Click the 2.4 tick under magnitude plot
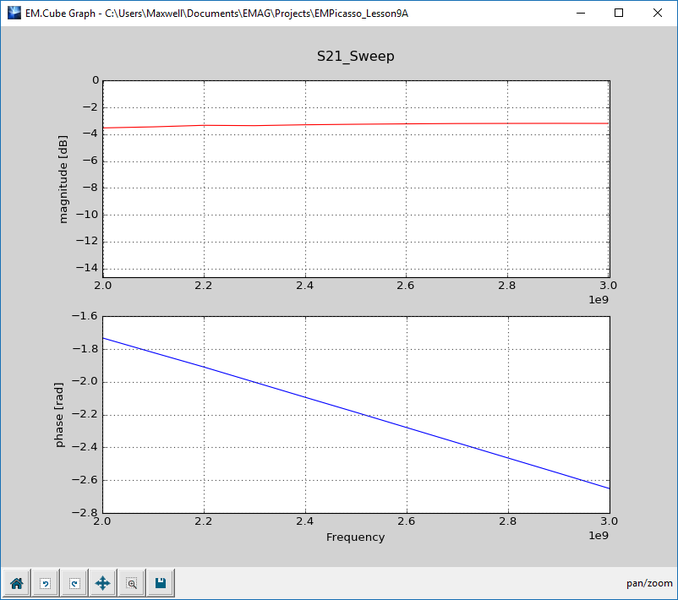 [x=305, y=286]
